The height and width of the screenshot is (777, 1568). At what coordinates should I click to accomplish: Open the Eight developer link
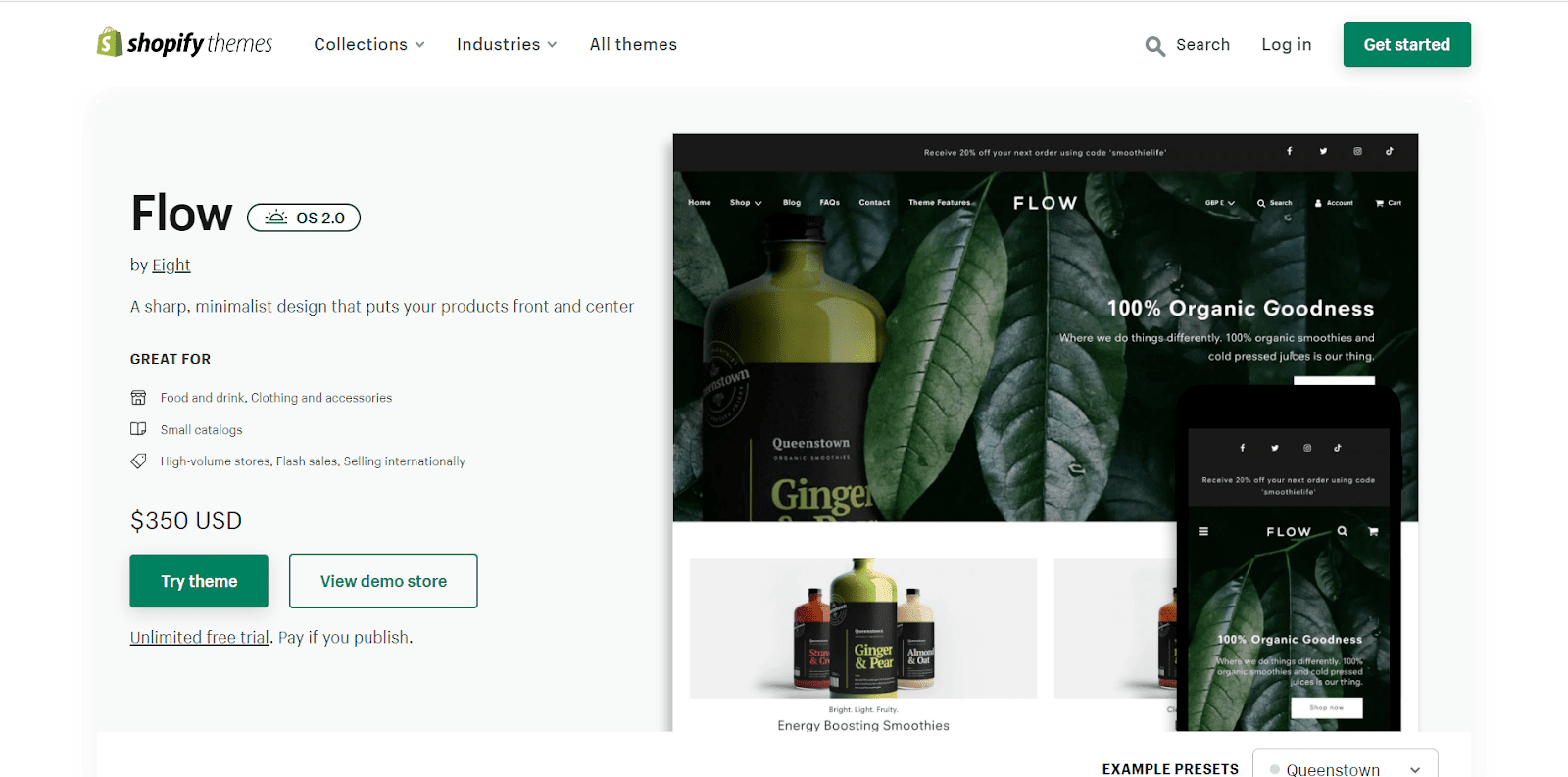(171, 266)
